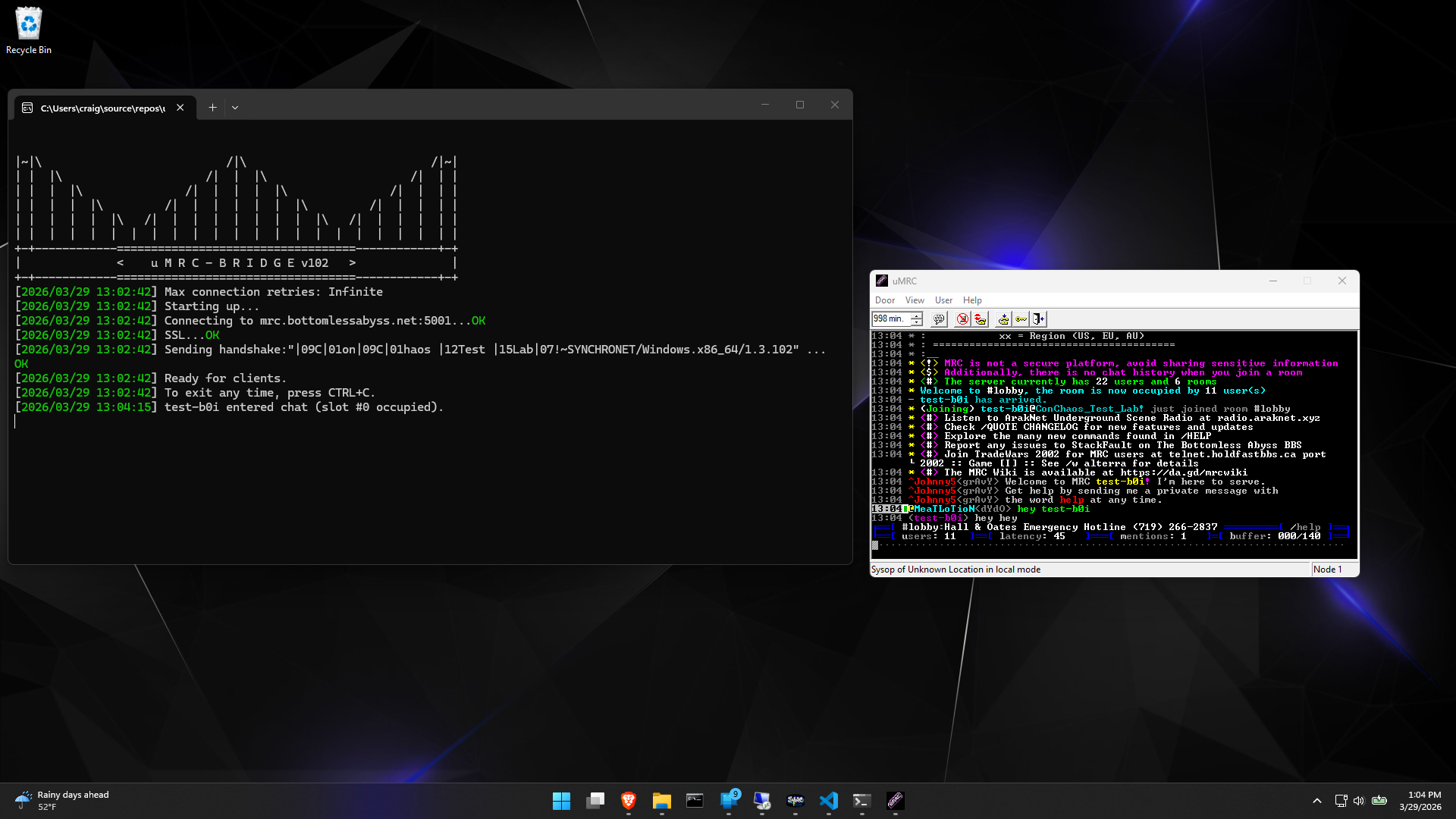This screenshot has width=1456, height=819.
Task: Open the View menu in uMRC
Action: click(915, 300)
